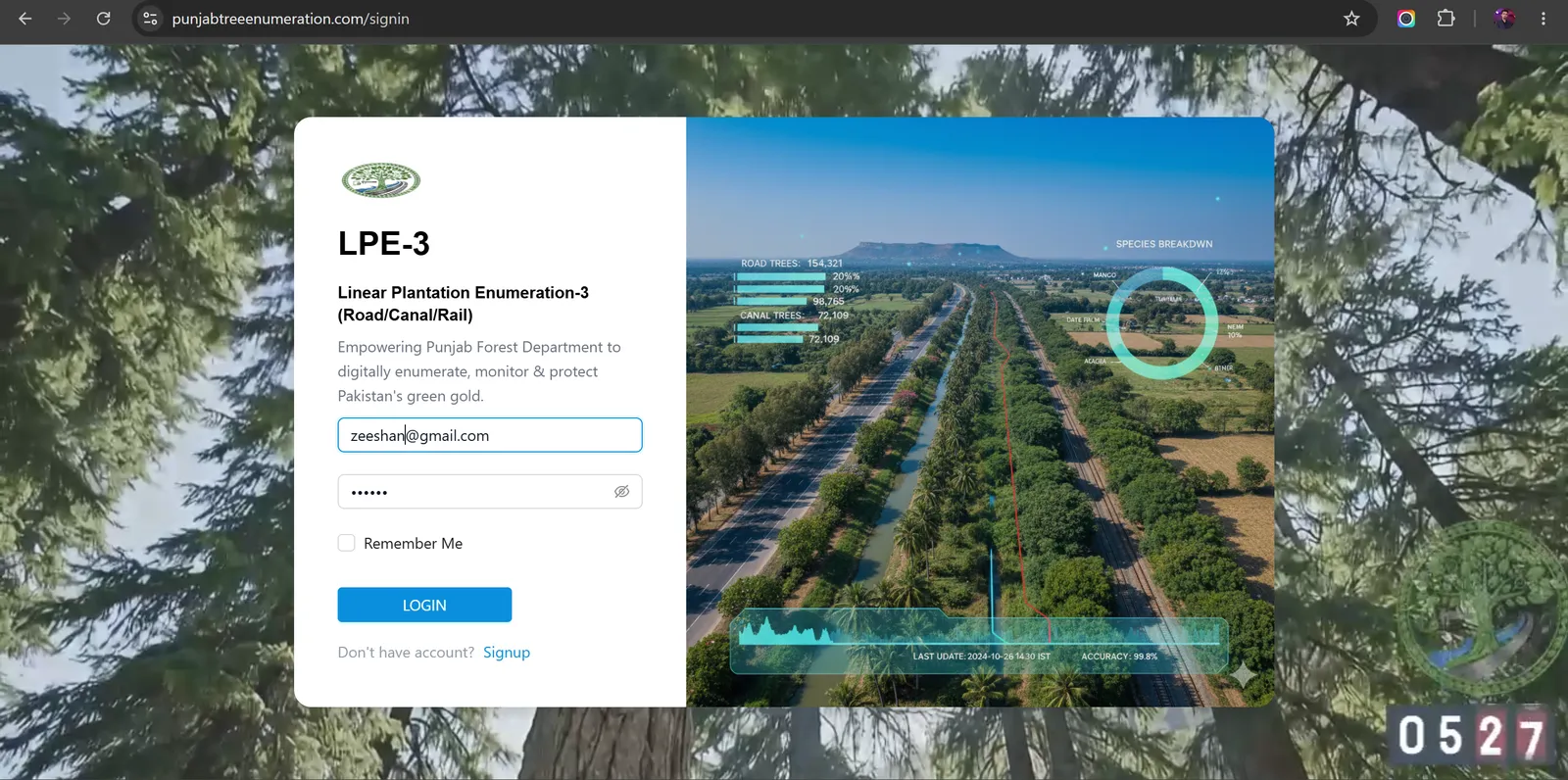Click the aerial plantation dashboard image
This screenshot has width=1568, height=780.
[x=980, y=412]
